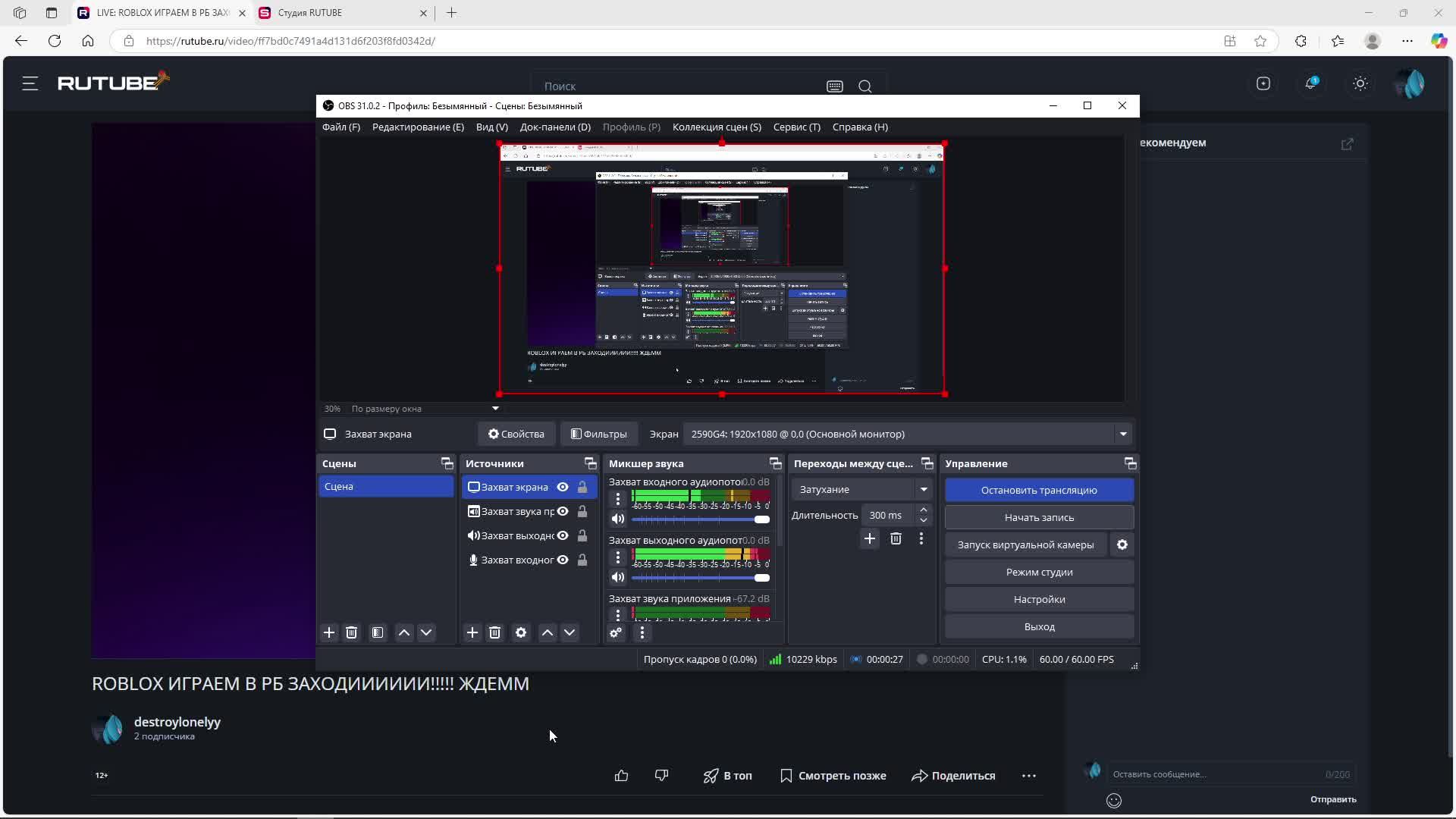
Task: Lock the Захват выходн source
Action: (582, 535)
